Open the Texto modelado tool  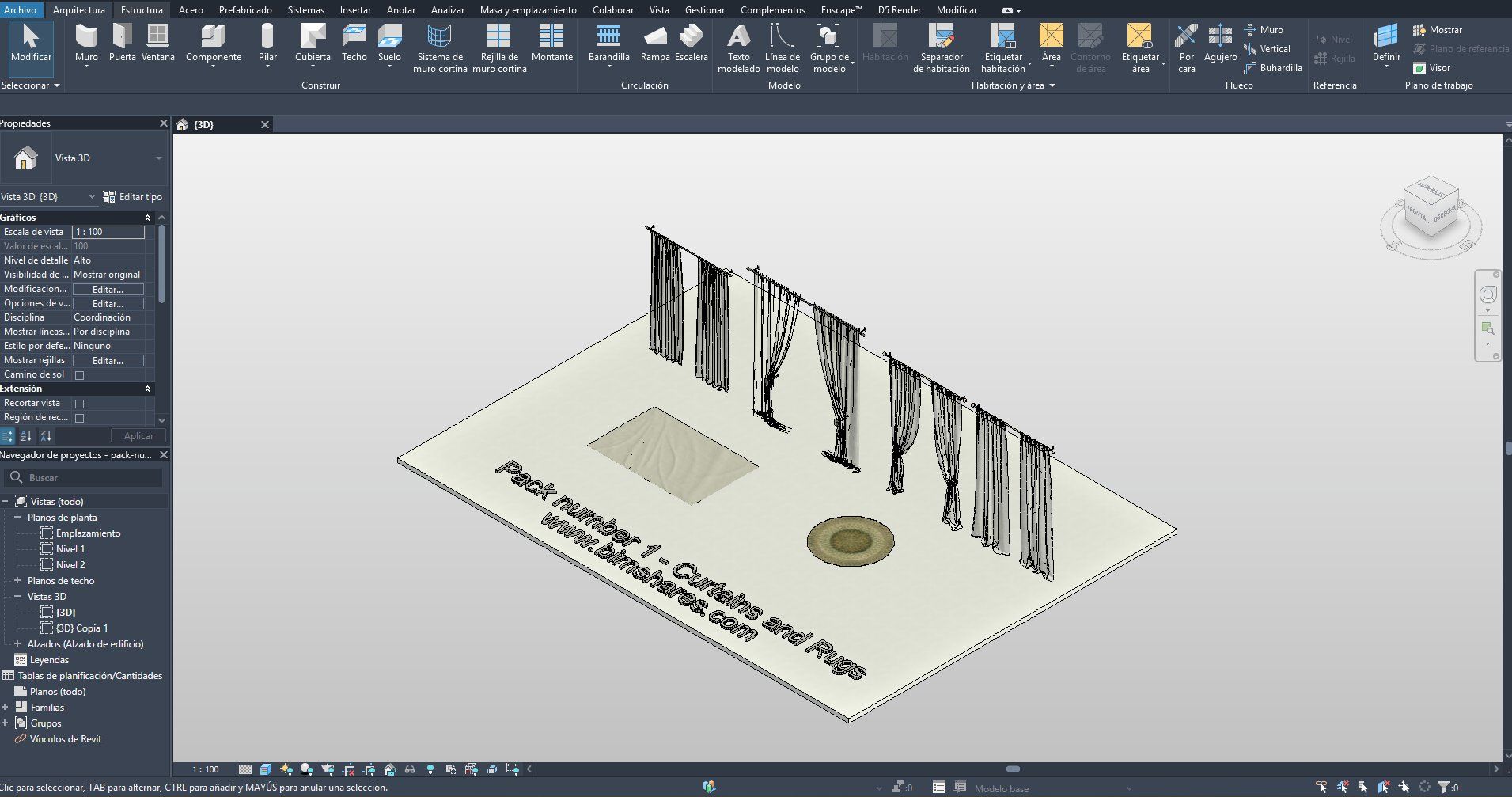(x=738, y=48)
